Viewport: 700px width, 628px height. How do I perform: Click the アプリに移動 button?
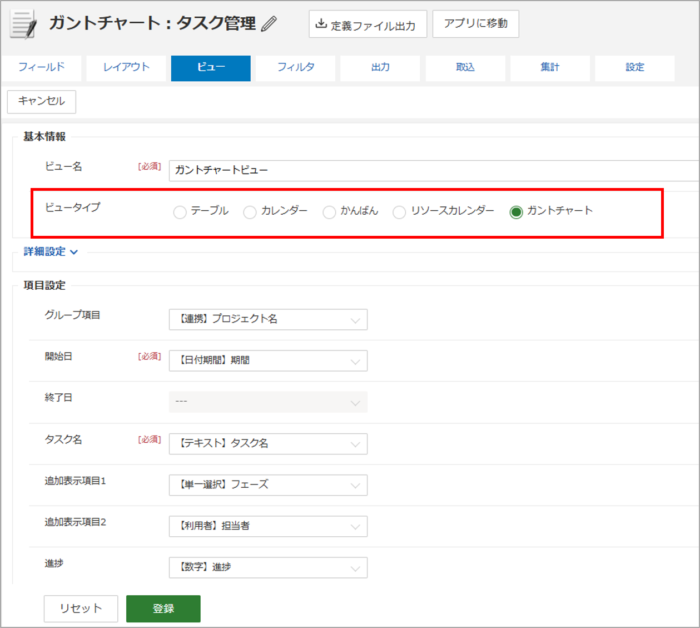pyautogui.click(x=475, y=24)
